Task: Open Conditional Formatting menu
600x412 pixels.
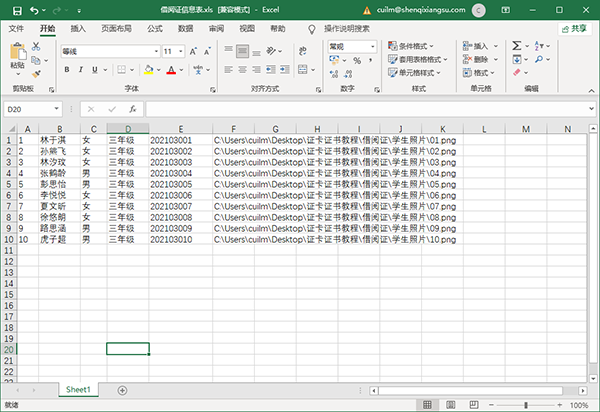Action: (x=411, y=46)
